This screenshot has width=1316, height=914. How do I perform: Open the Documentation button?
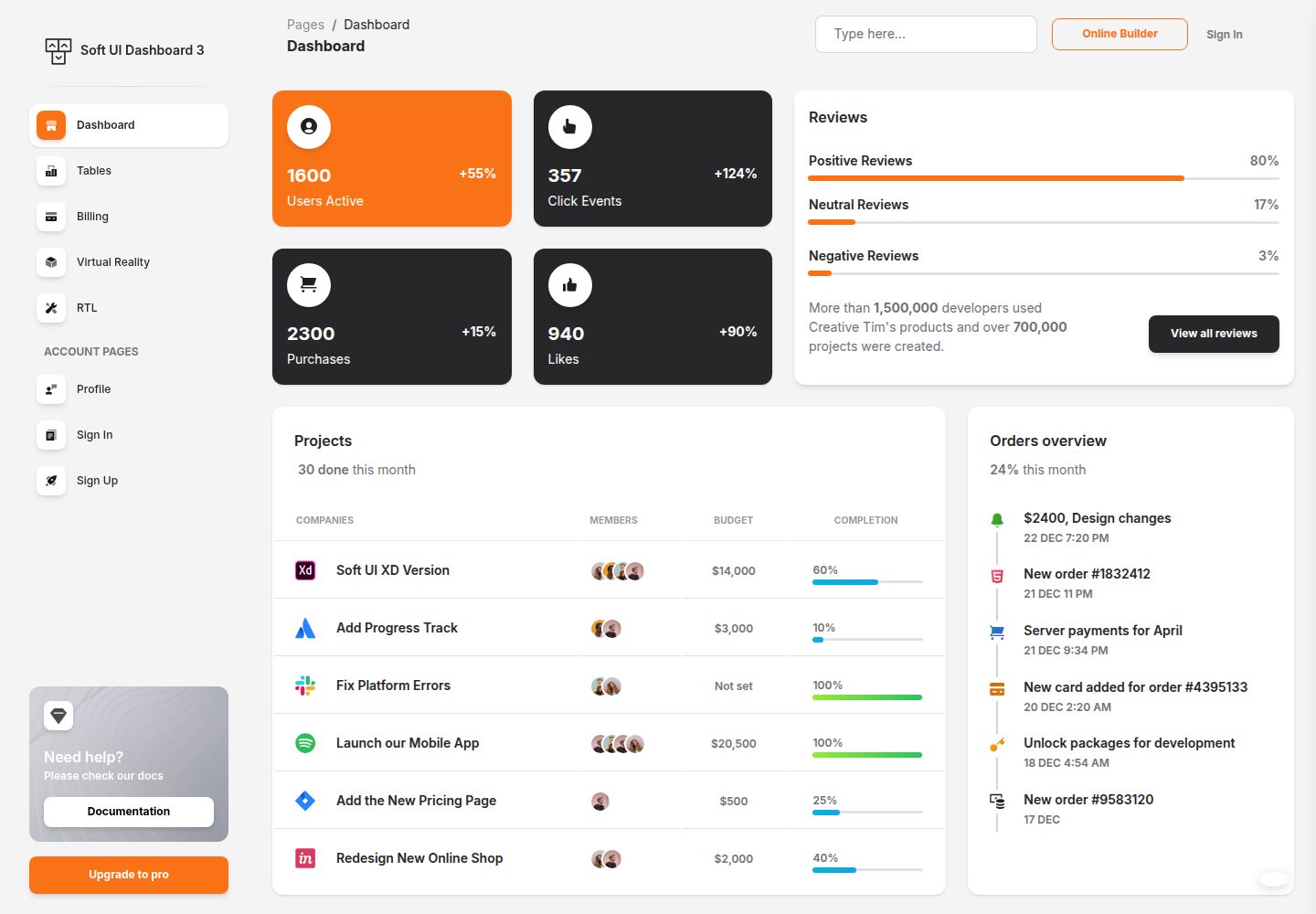tap(129, 812)
